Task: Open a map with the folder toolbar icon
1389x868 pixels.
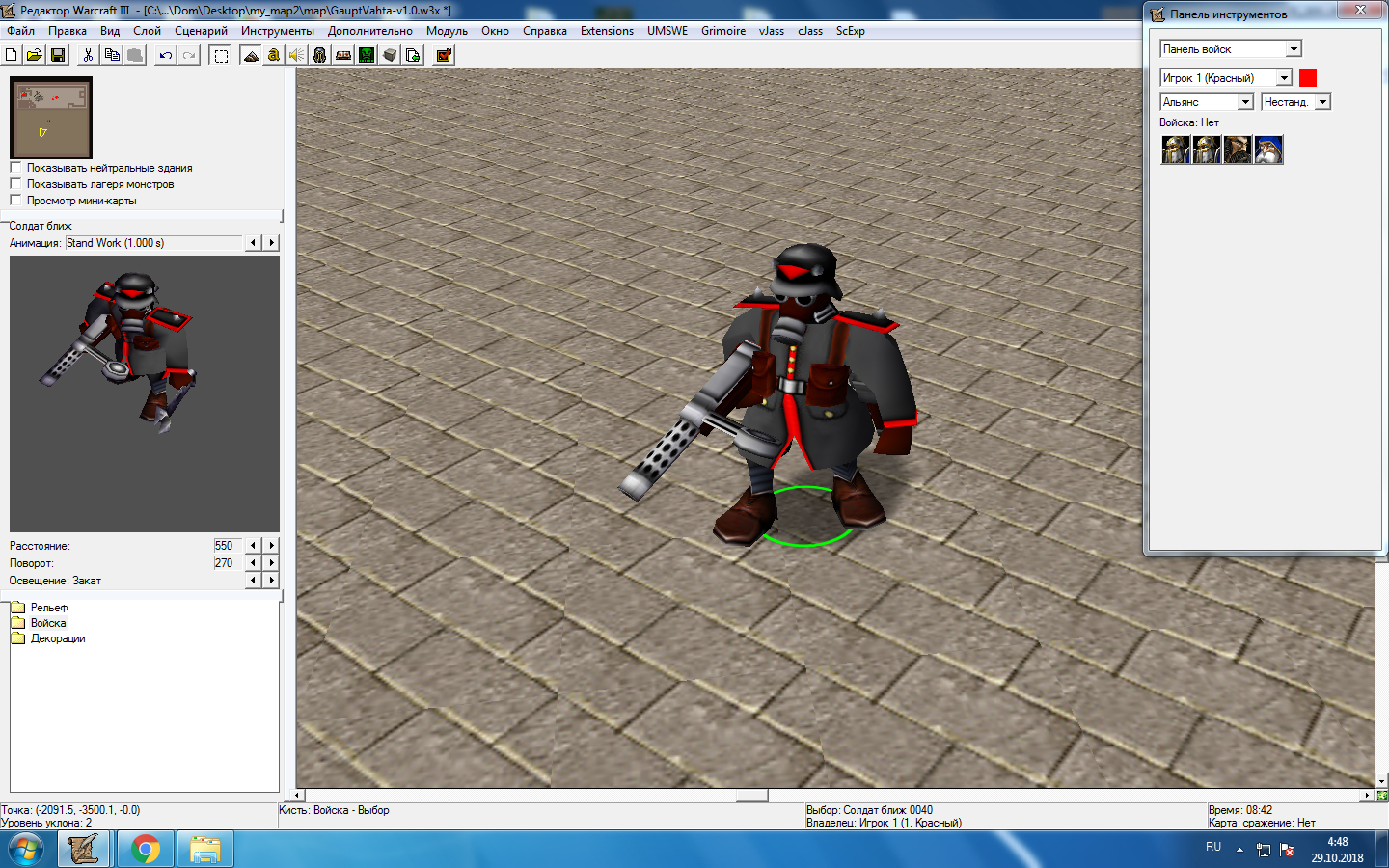Action: point(35,55)
